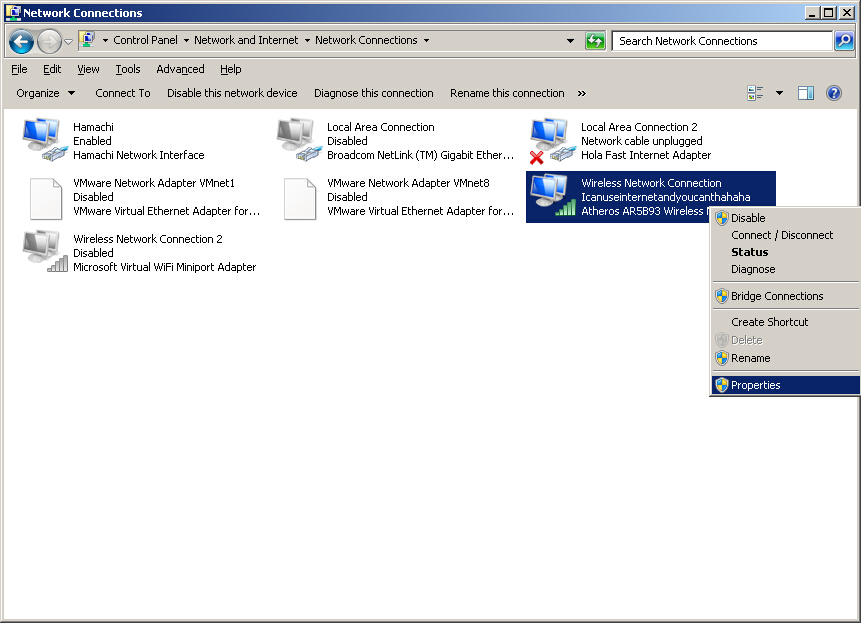Choose Properties from the context menu

click(755, 385)
